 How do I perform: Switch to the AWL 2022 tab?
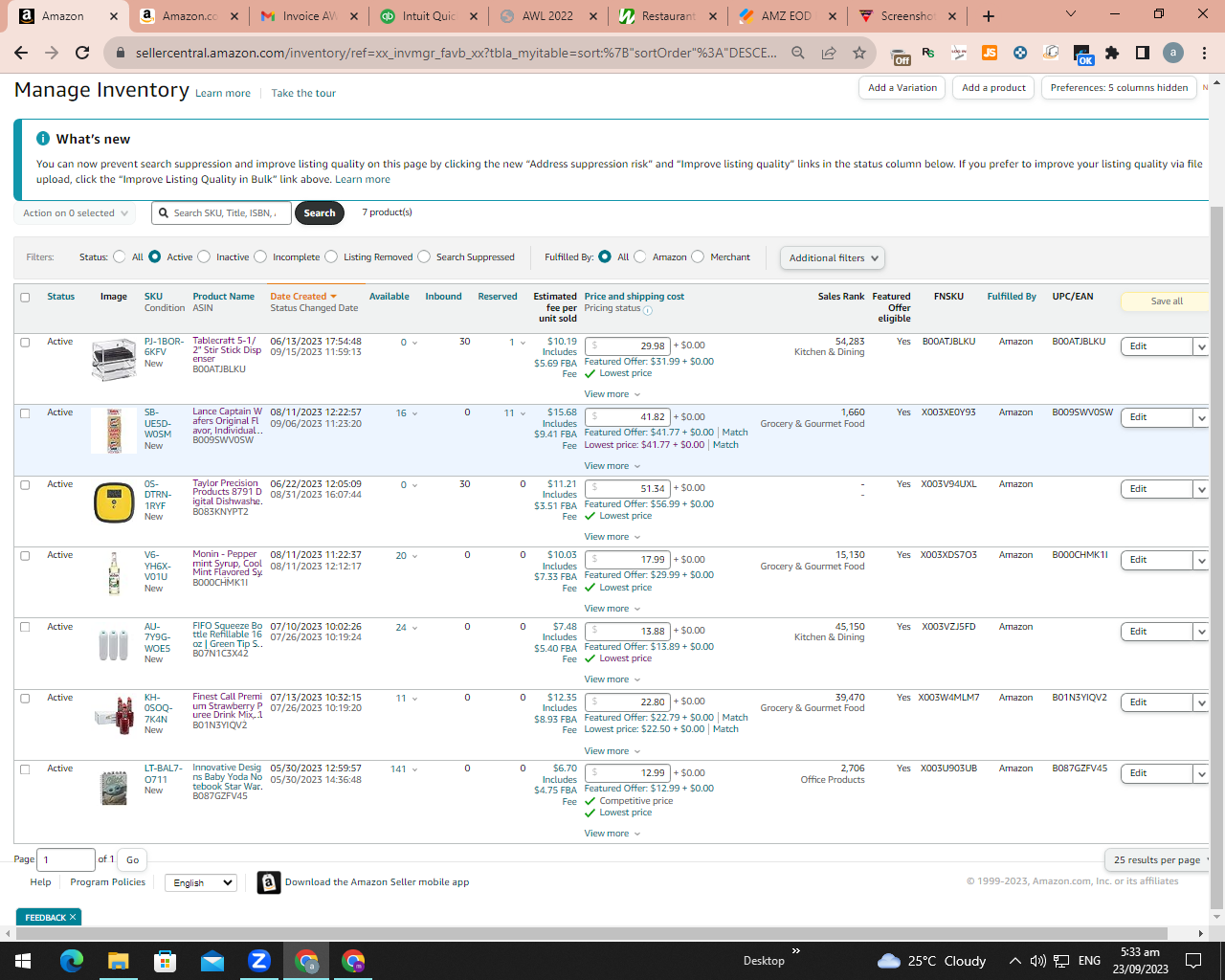pos(546,16)
